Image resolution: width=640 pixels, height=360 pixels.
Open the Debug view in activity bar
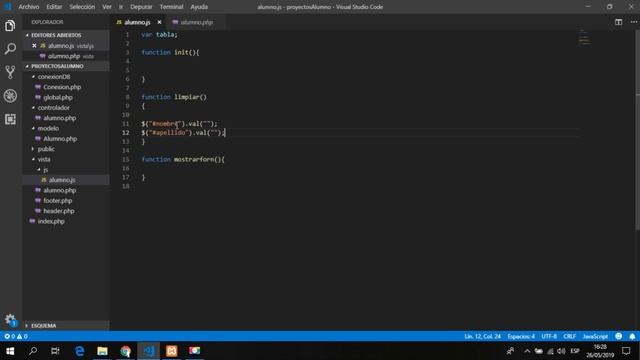pyautogui.click(x=10, y=96)
